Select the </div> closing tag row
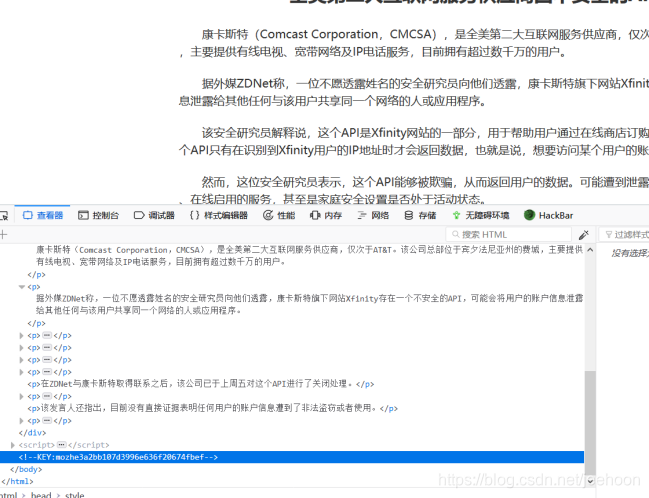649x498 pixels. point(32,433)
